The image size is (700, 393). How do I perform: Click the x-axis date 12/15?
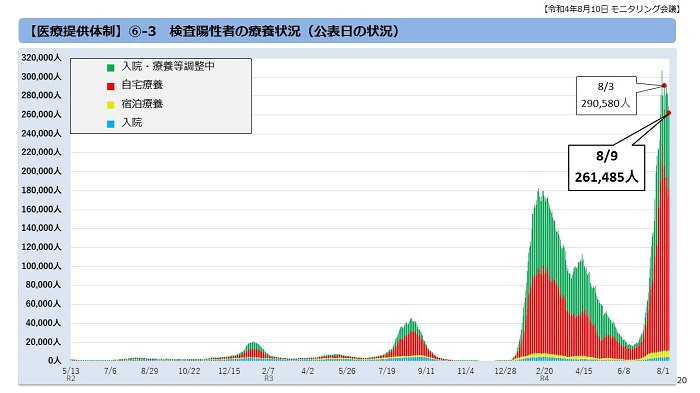[x=229, y=371]
